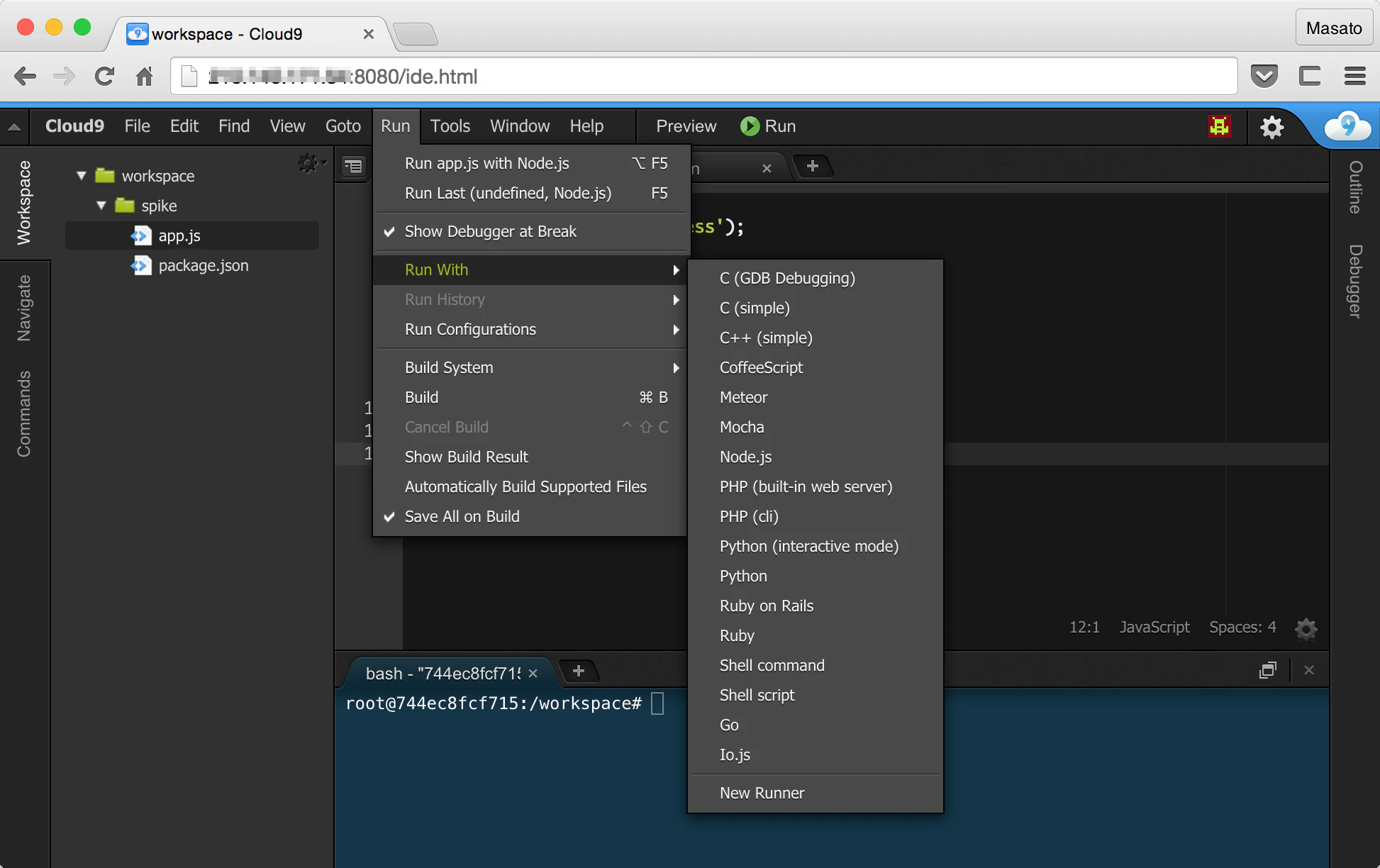Choose the New Runner option
The height and width of the screenshot is (868, 1380).
pos(816,794)
